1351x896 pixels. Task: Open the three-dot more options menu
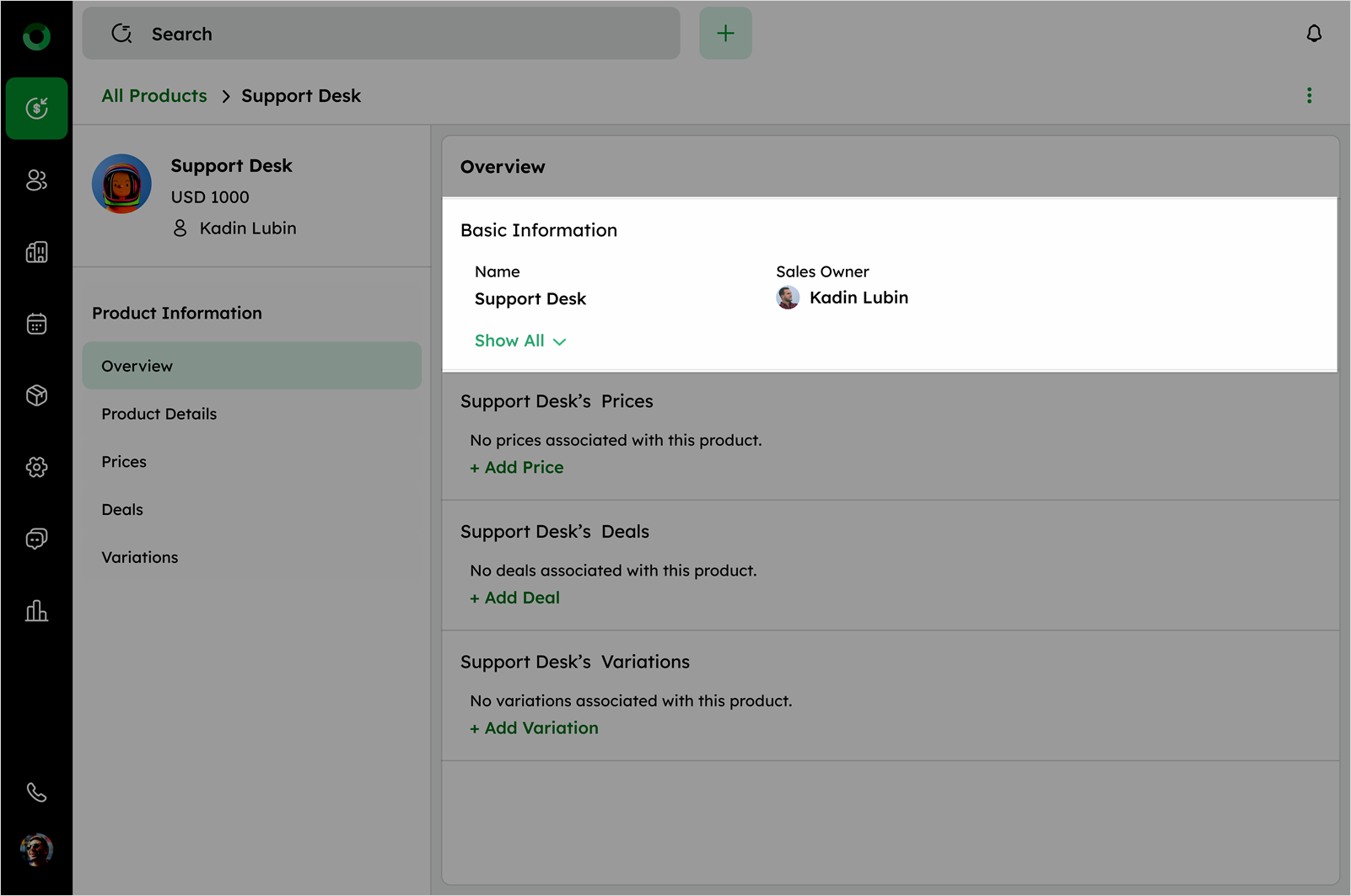pos(1309,95)
